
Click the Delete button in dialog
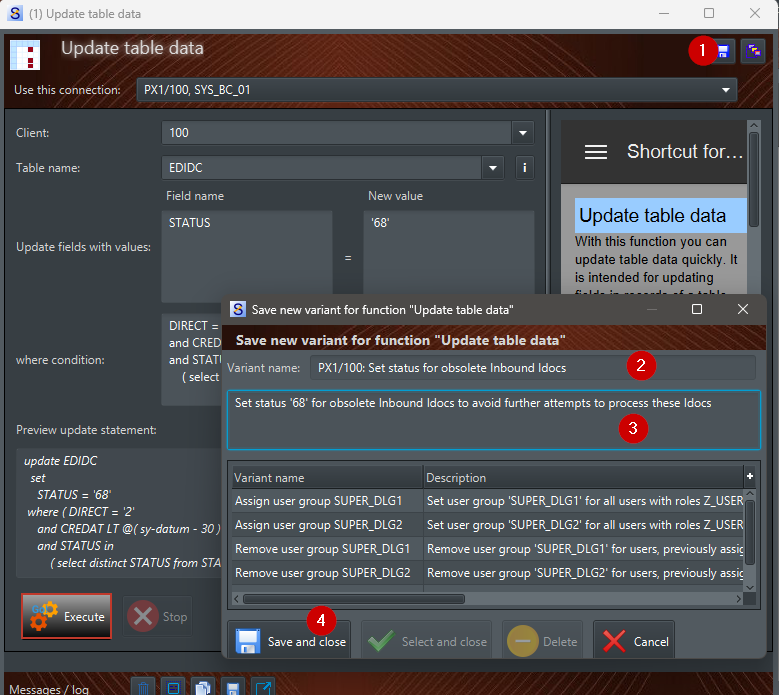(x=542, y=640)
